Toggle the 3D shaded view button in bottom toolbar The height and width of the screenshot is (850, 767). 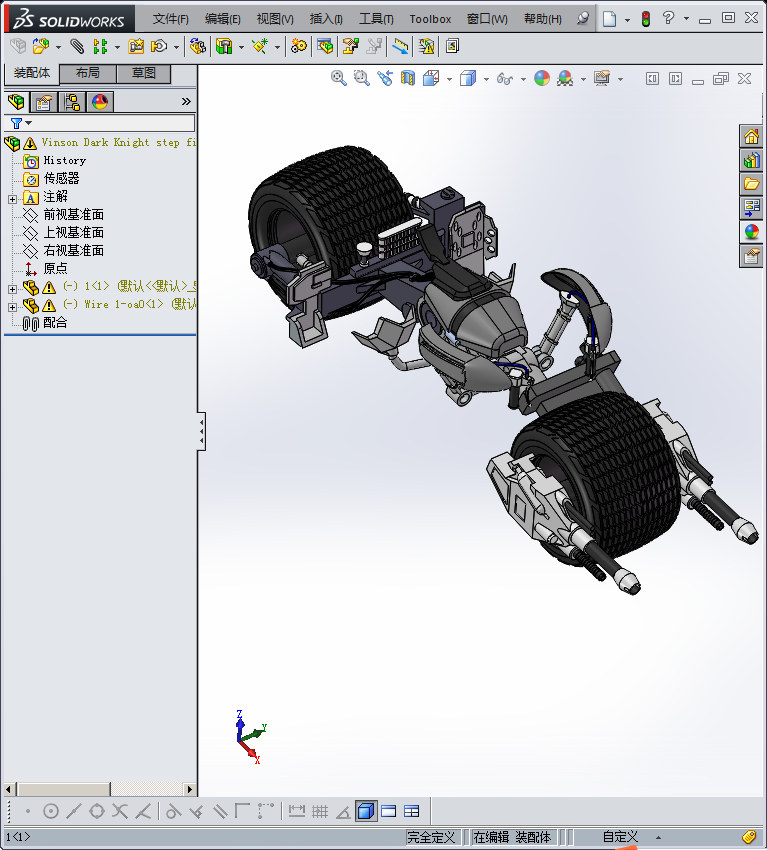pos(366,811)
